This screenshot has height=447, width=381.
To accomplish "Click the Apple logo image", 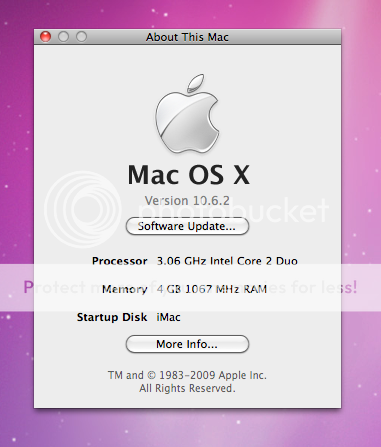I will click(x=187, y=114).
